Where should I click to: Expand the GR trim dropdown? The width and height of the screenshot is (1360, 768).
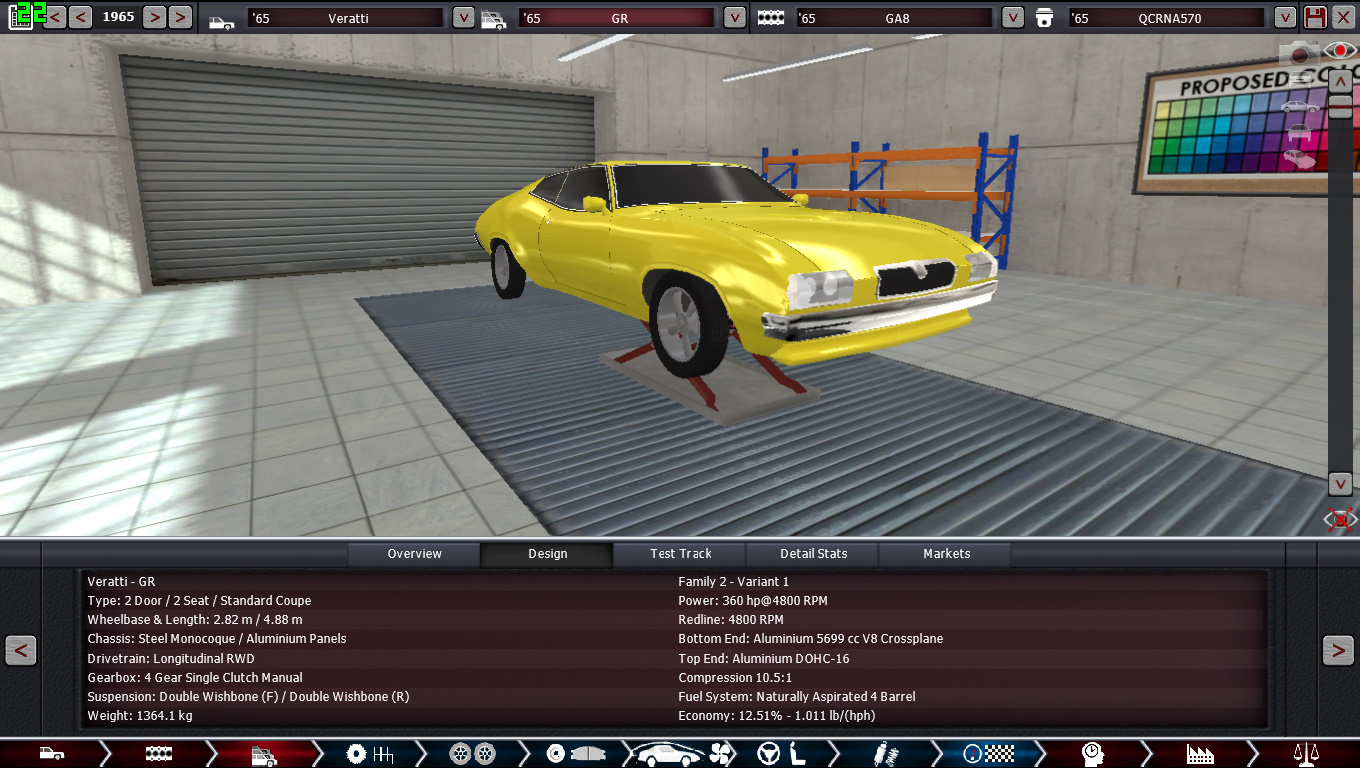point(734,17)
